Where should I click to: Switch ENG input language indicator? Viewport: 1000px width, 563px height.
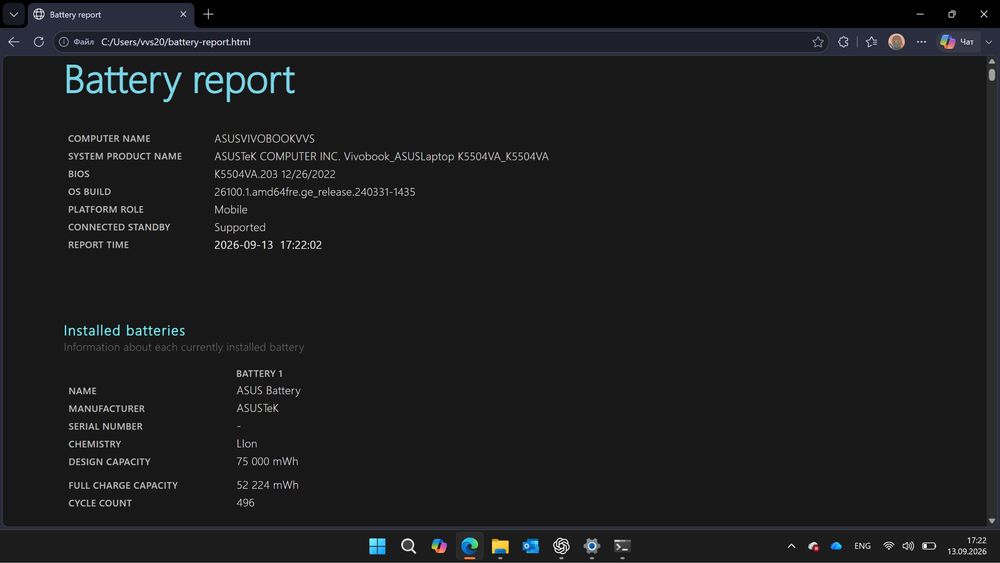pyautogui.click(x=862, y=546)
